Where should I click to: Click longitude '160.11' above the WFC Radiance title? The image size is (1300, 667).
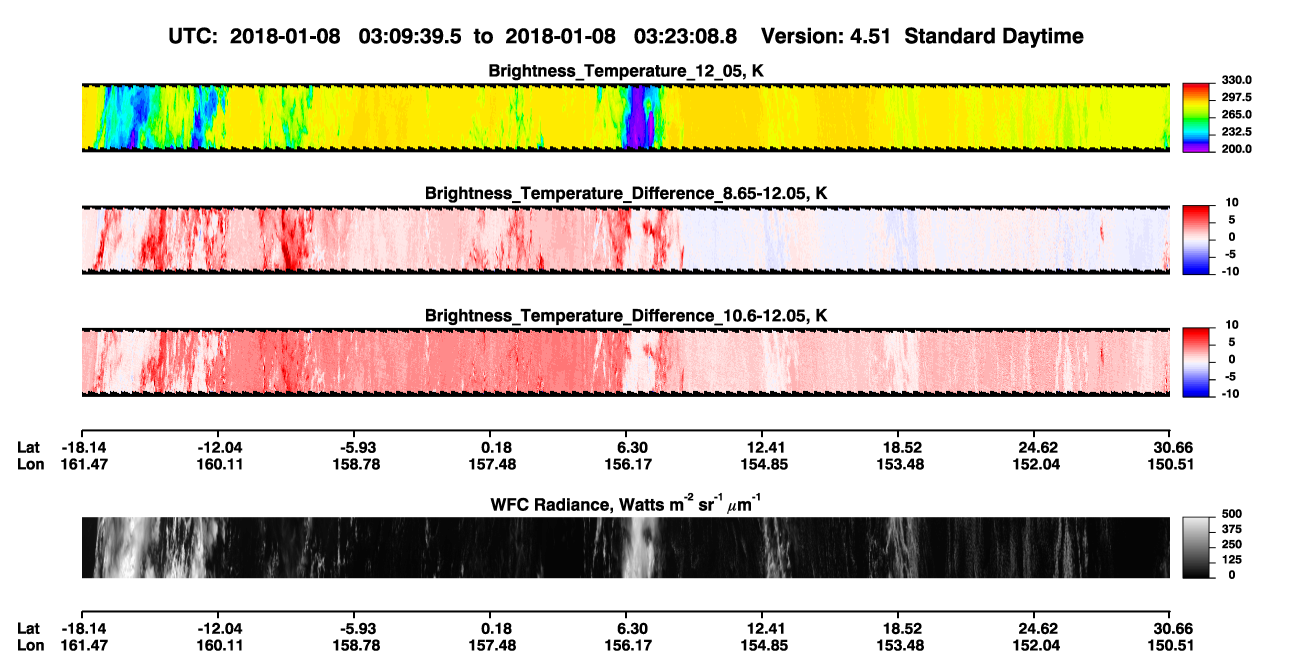pos(218,464)
